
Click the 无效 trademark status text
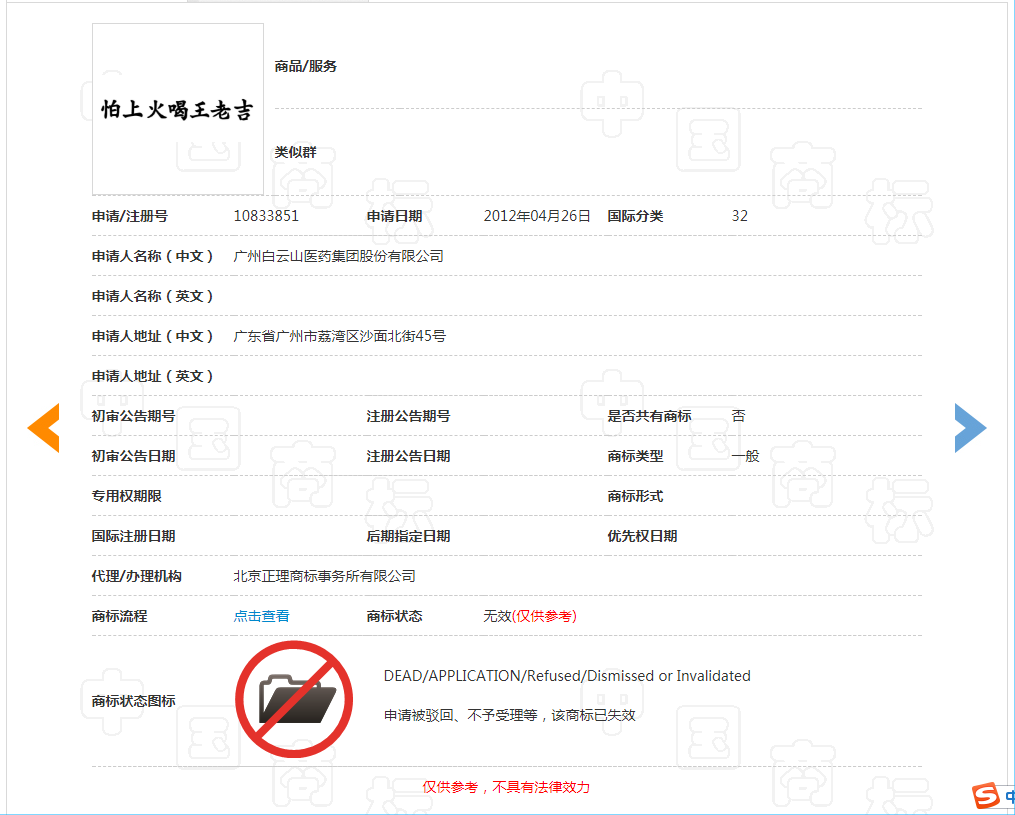(x=497, y=616)
